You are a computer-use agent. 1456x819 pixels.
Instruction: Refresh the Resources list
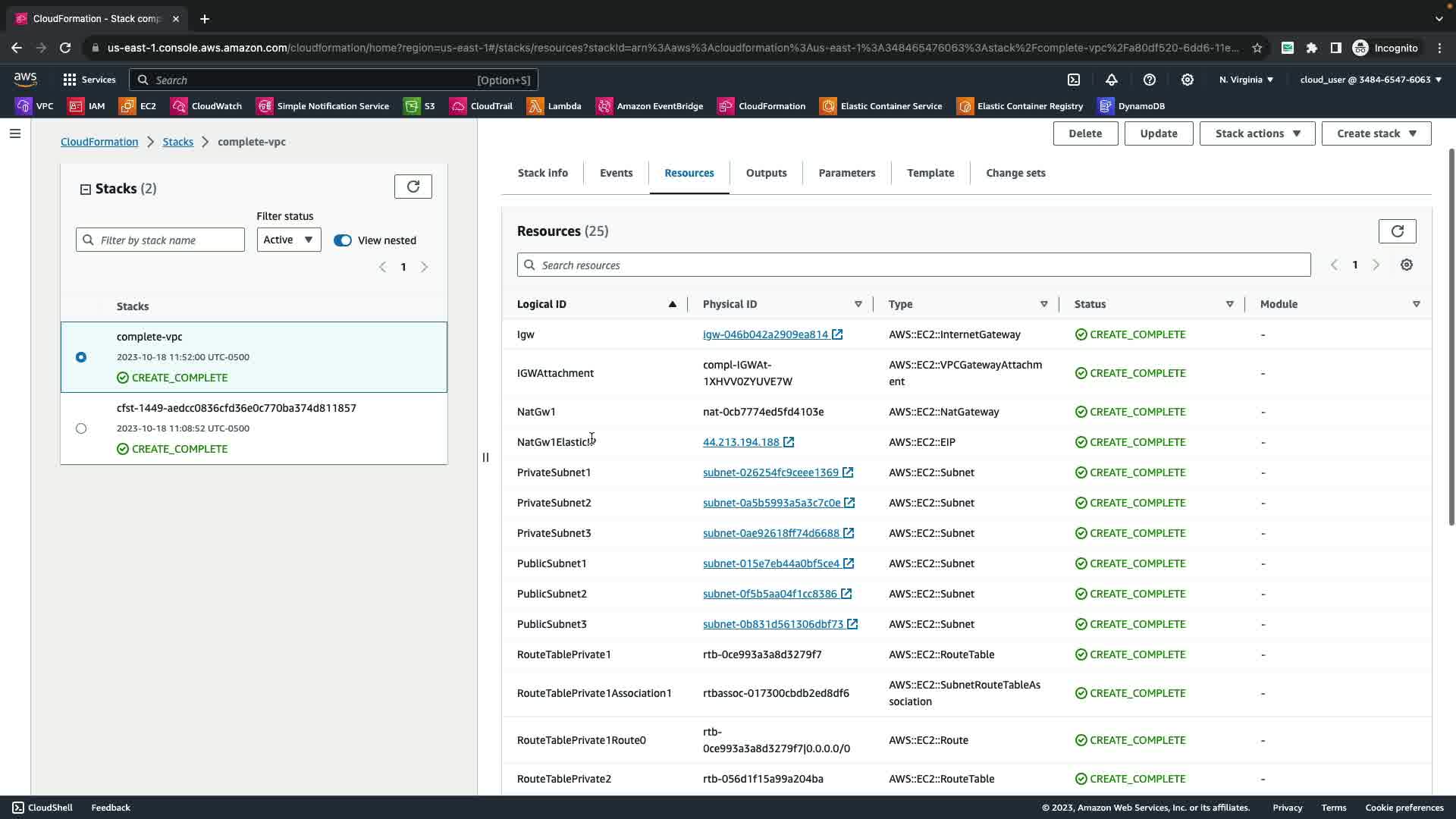coord(1397,231)
